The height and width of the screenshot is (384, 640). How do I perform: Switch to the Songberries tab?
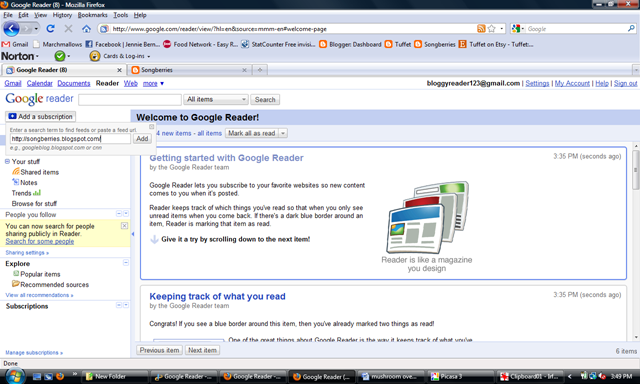pyautogui.click(x=189, y=70)
